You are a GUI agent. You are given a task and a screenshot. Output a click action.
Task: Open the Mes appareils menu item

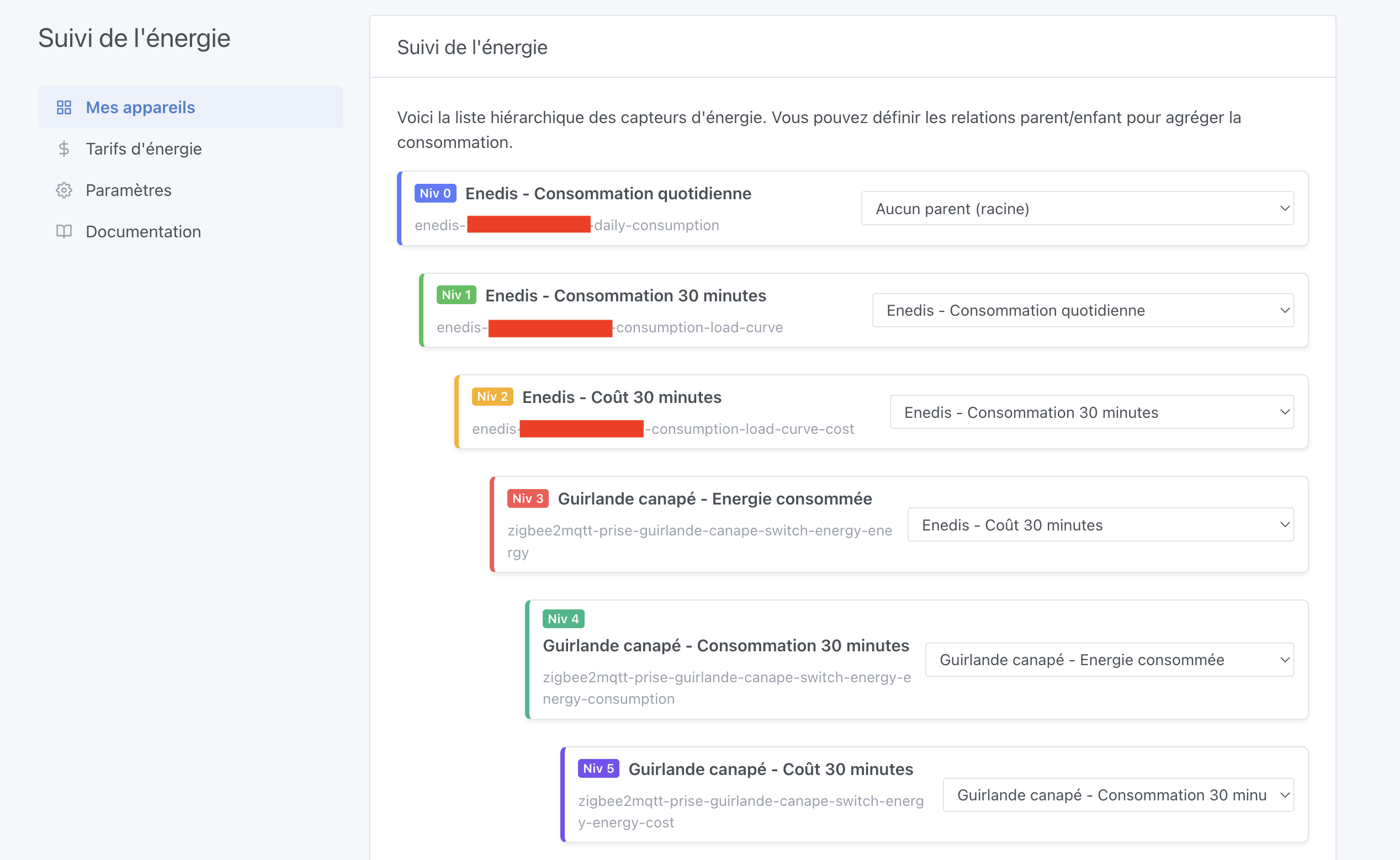[140, 108]
